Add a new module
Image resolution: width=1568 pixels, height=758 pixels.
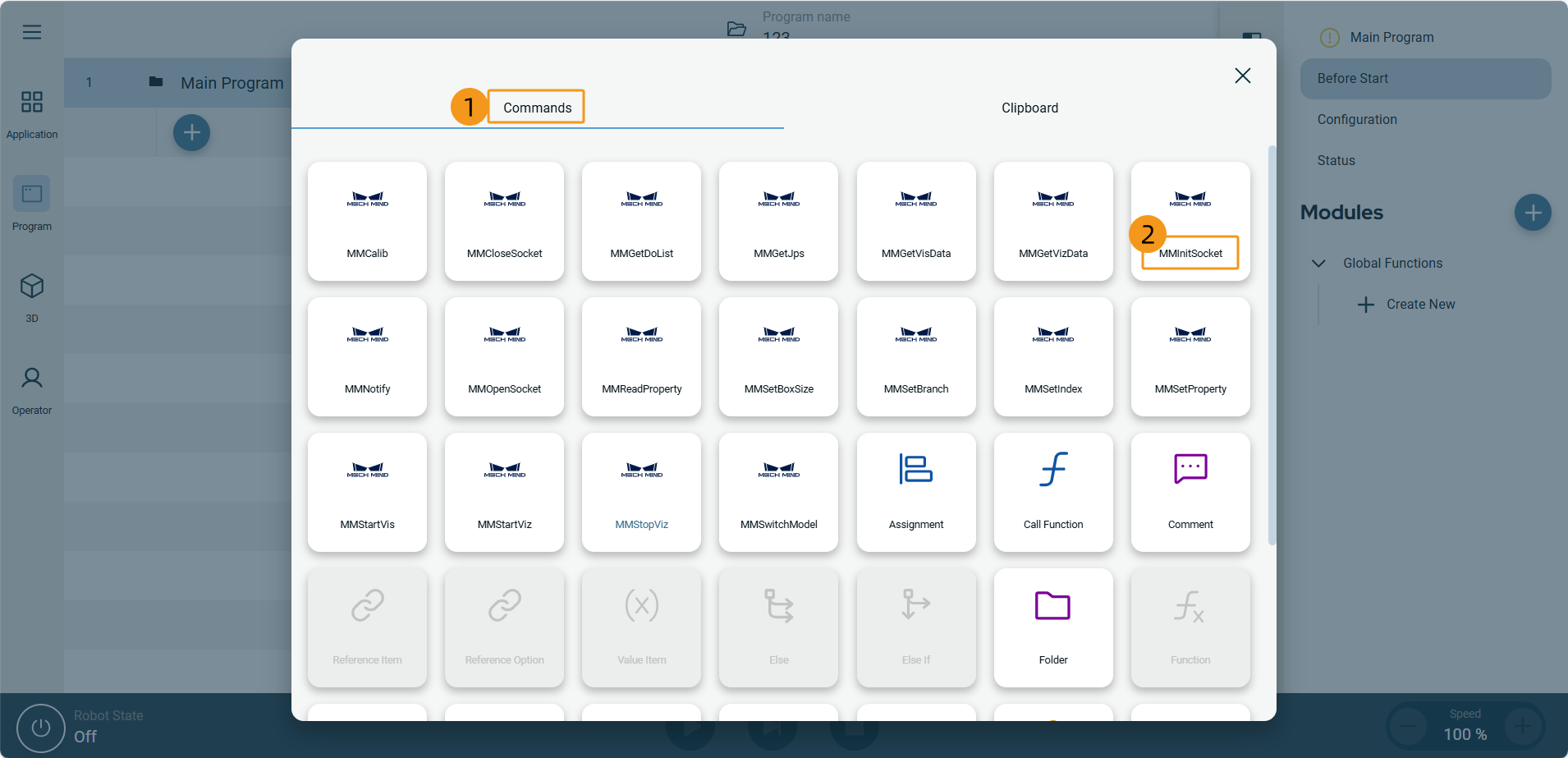(1533, 213)
